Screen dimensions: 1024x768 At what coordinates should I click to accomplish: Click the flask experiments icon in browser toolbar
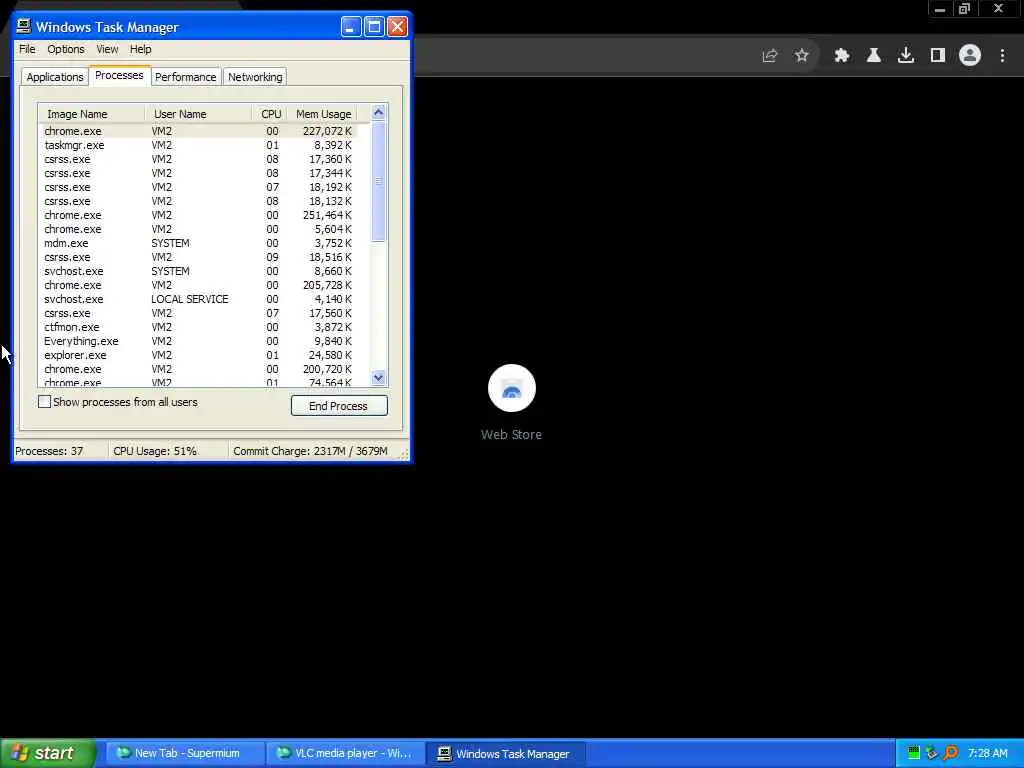873,56
